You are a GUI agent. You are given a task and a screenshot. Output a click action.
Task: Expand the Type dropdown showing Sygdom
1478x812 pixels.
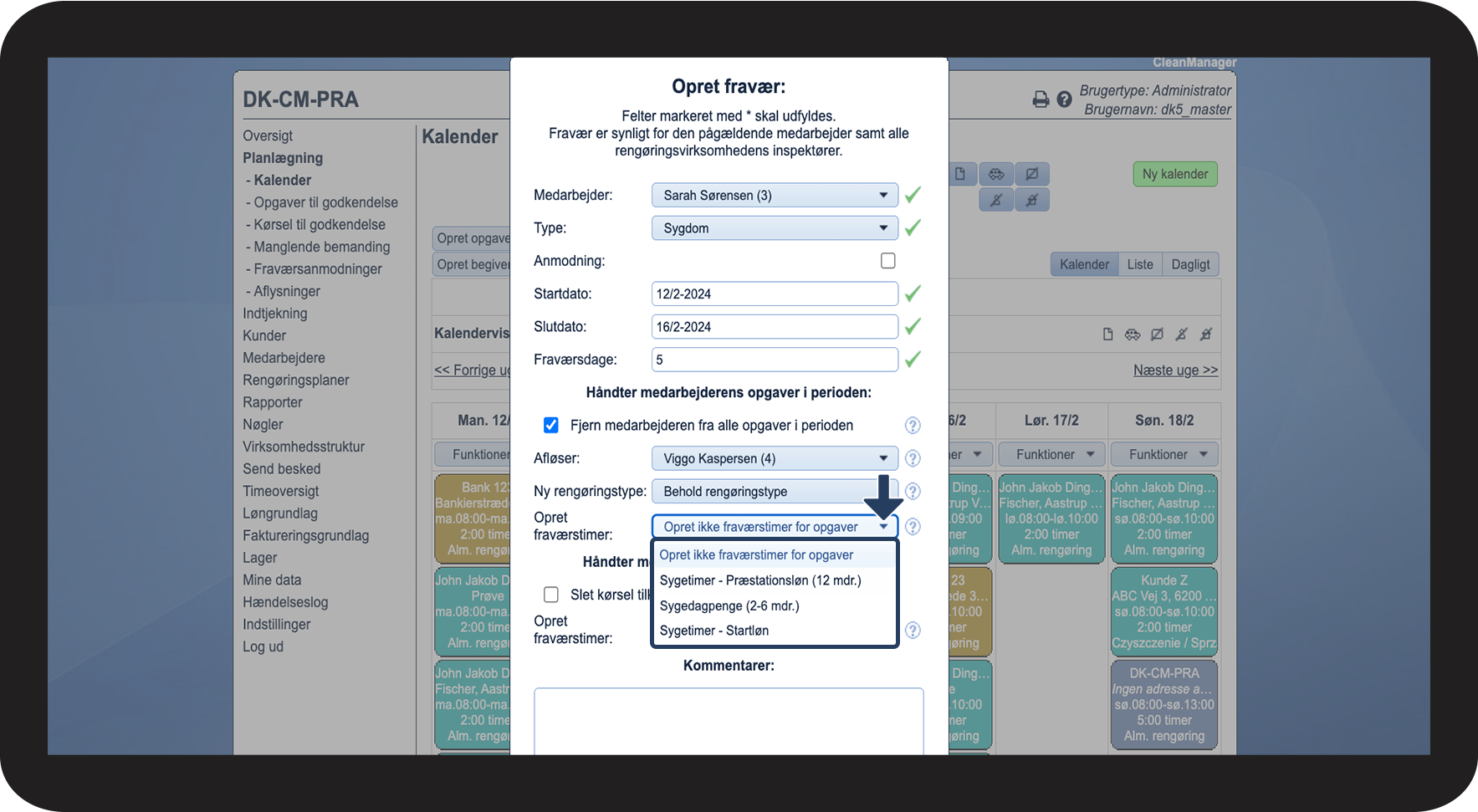(x=775, y=228)
